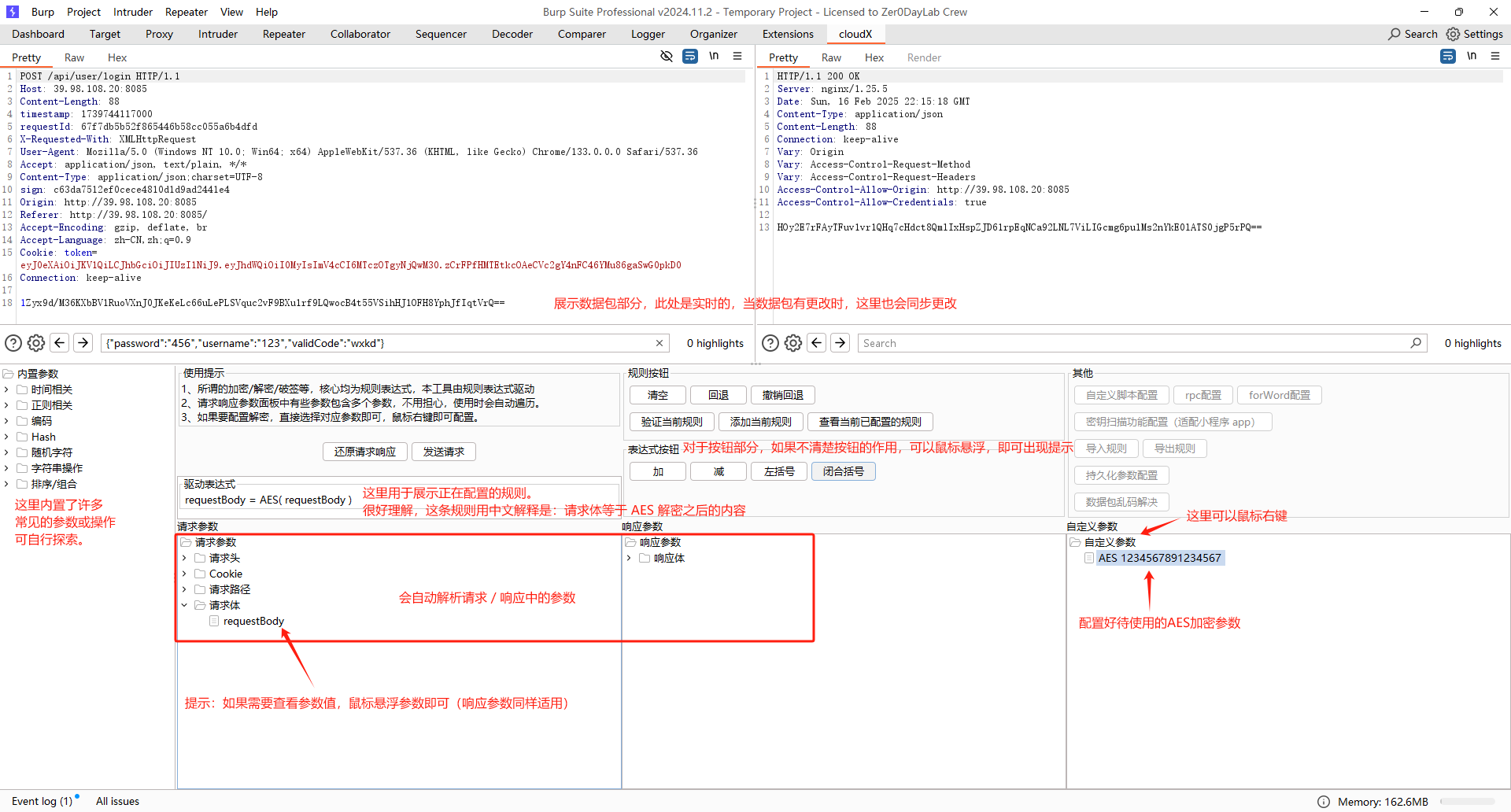Image resolution: width=1511 pixels, height=812 pixels.
Task: Collapse the 请求体 node
Action: (184, 605)
